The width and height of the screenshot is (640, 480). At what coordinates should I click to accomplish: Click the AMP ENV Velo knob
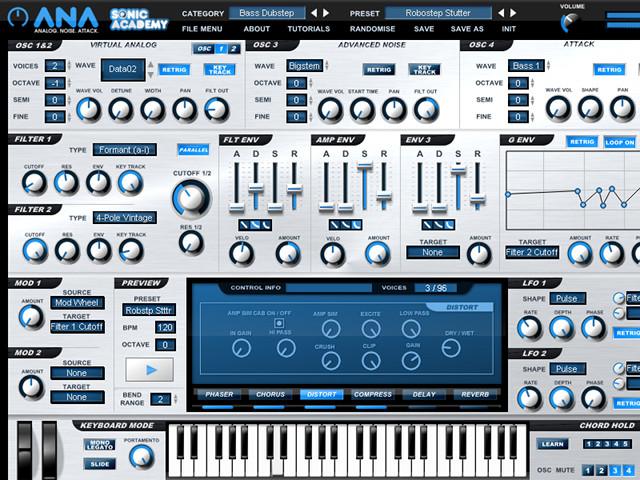coord(333,254)
